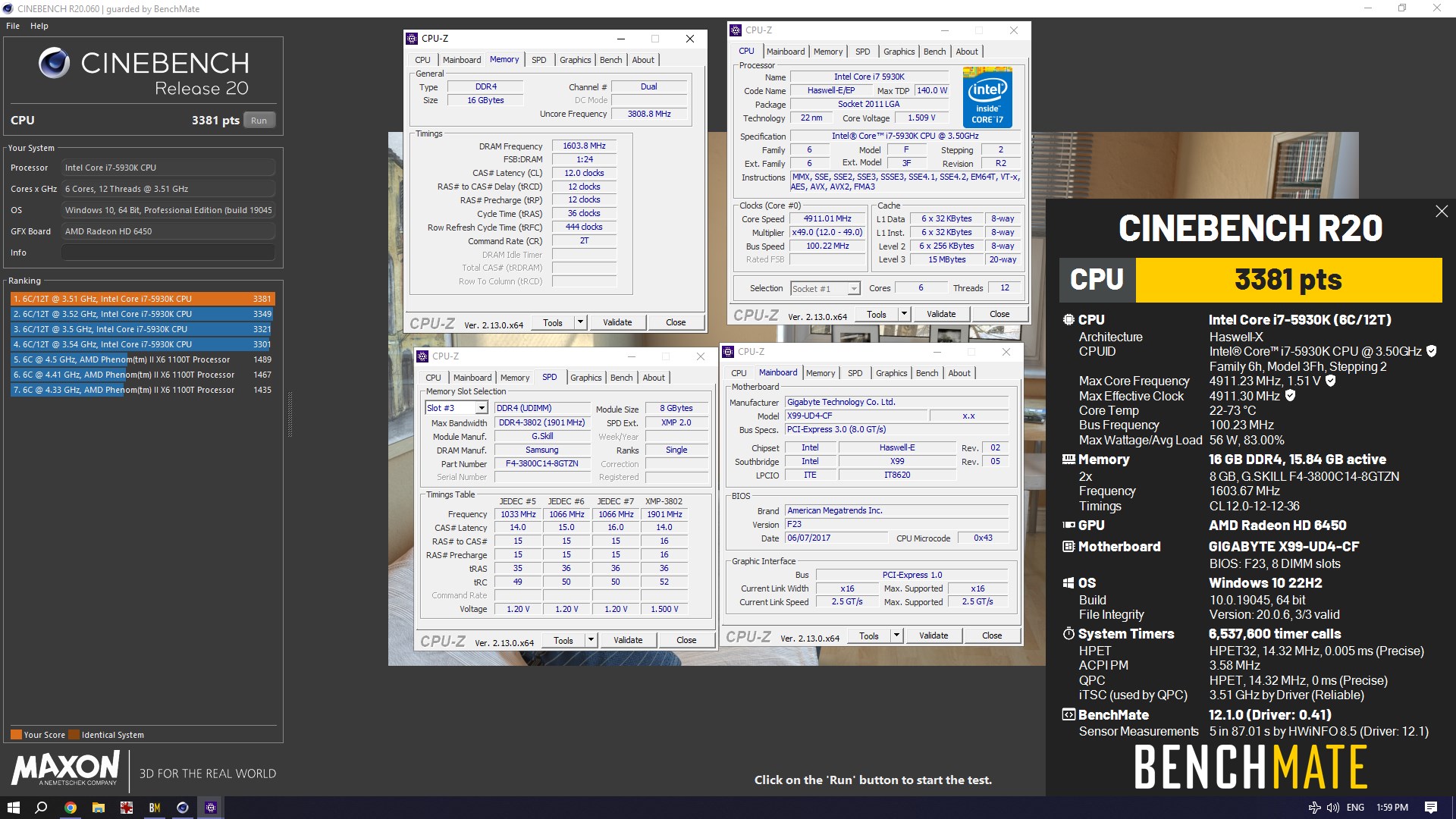This screenshot has width=1456, height=819.
Task: Click Motherboard icon in BenchMate panel
Action: tap(1068, 546)
